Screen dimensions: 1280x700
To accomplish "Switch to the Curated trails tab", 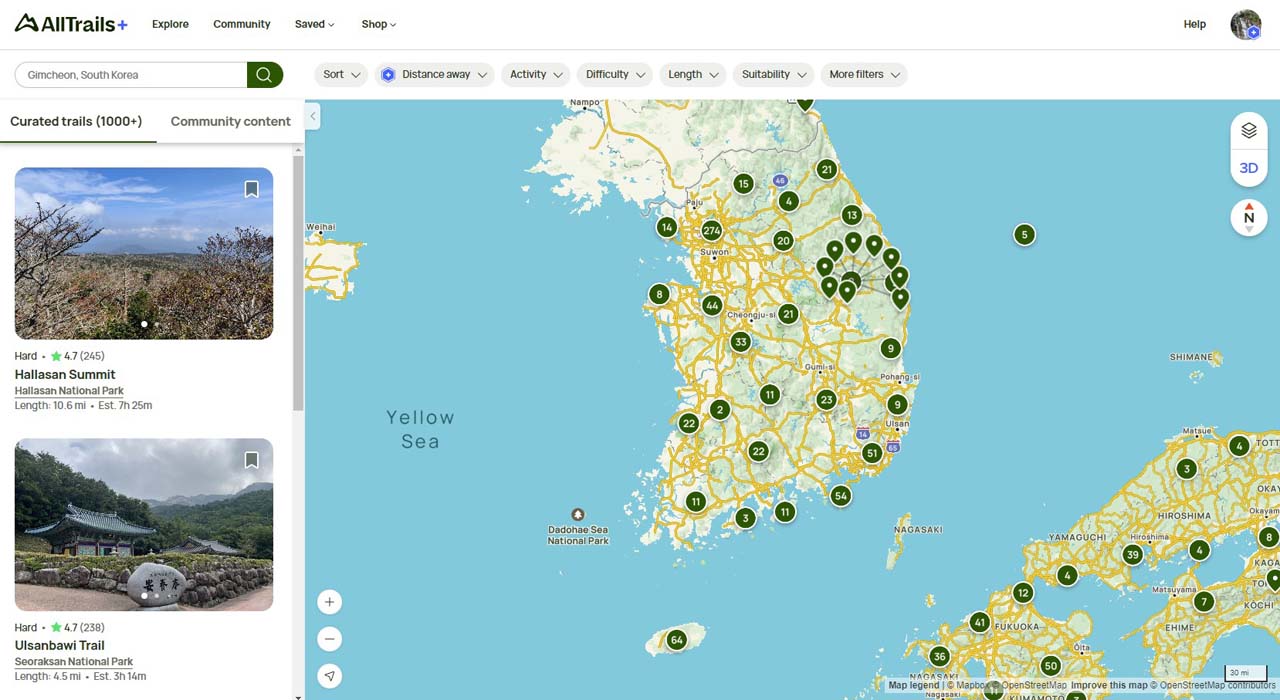I will coord(76,121).
